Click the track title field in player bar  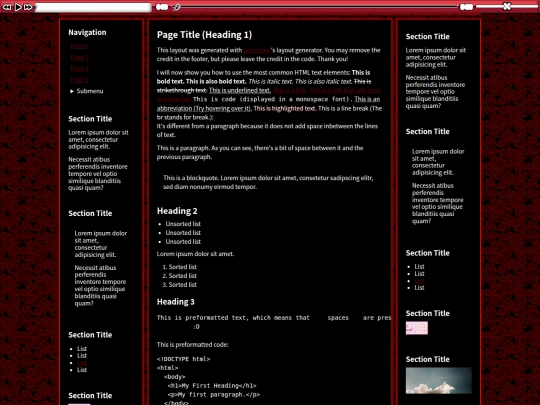click(x=93, y=7)
